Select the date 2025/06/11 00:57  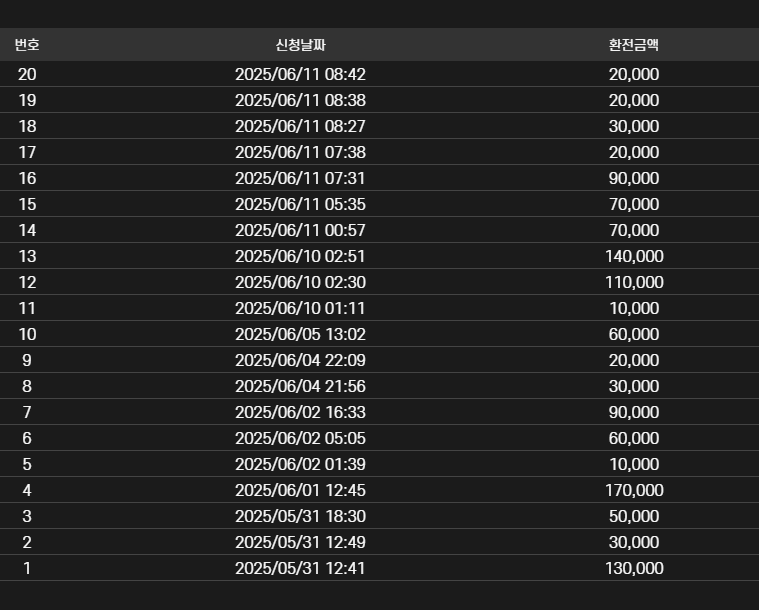(300, 230)
